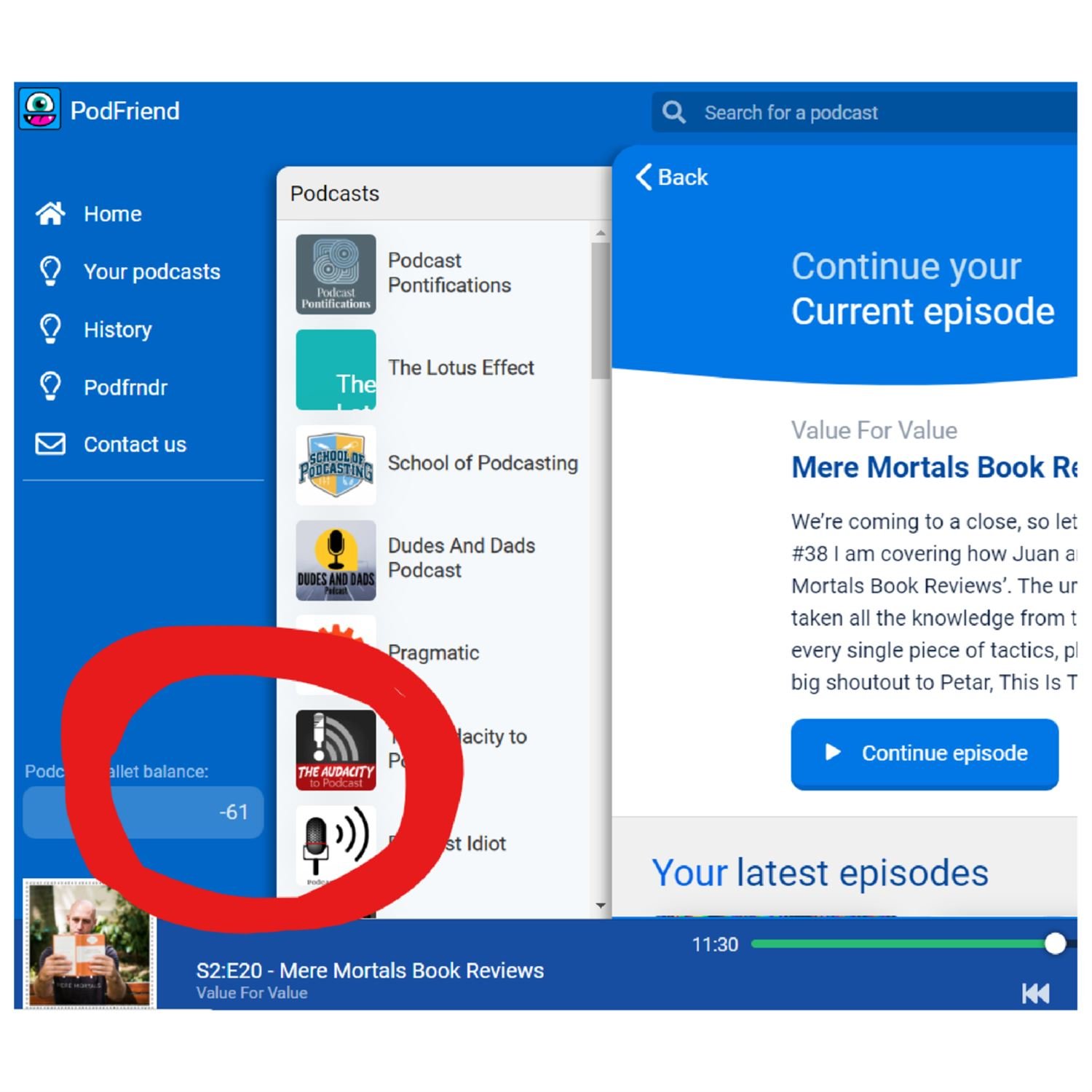Image resolution: width=1092 pixels, height=1092 pixels.
Task: Click the search magnifier icon
Action: [673, 112]
